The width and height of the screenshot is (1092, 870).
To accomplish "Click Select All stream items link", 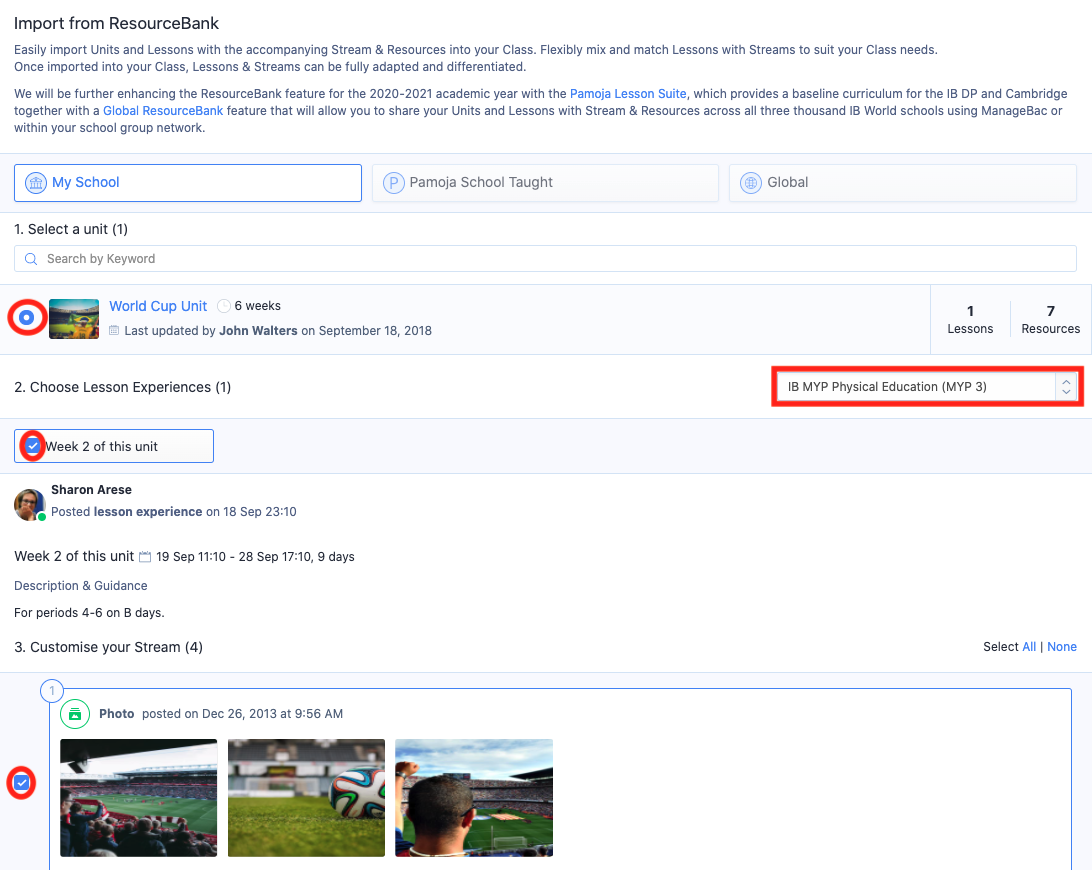I will (x=1028, y=647).
